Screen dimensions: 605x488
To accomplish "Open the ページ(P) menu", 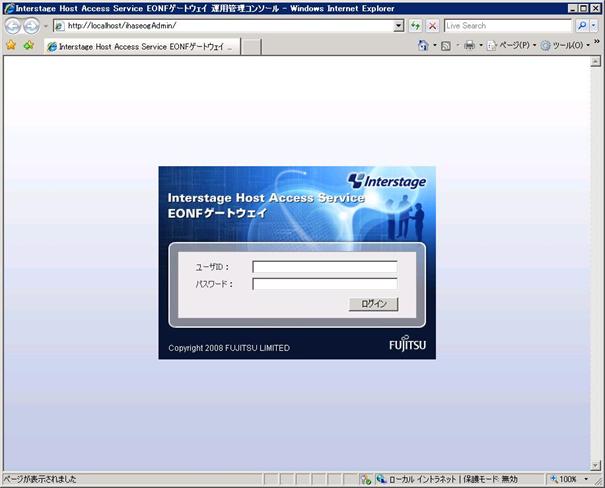I will (512, 46).
